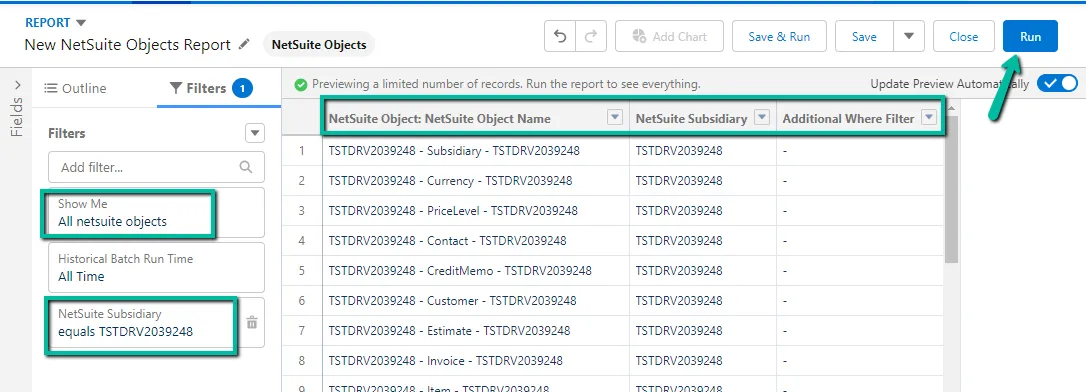This screenshot has width=1086, height=392.
Task: Open NetSuite Object Name column menu
Action: click(614, 117)
